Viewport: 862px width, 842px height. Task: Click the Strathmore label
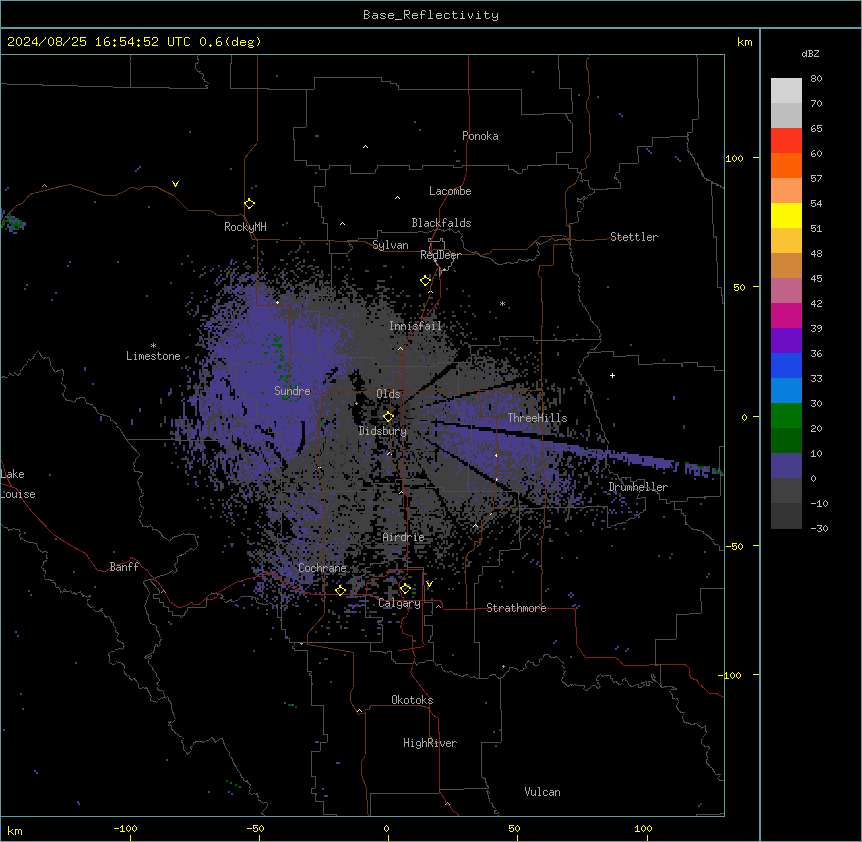[516, 608]
